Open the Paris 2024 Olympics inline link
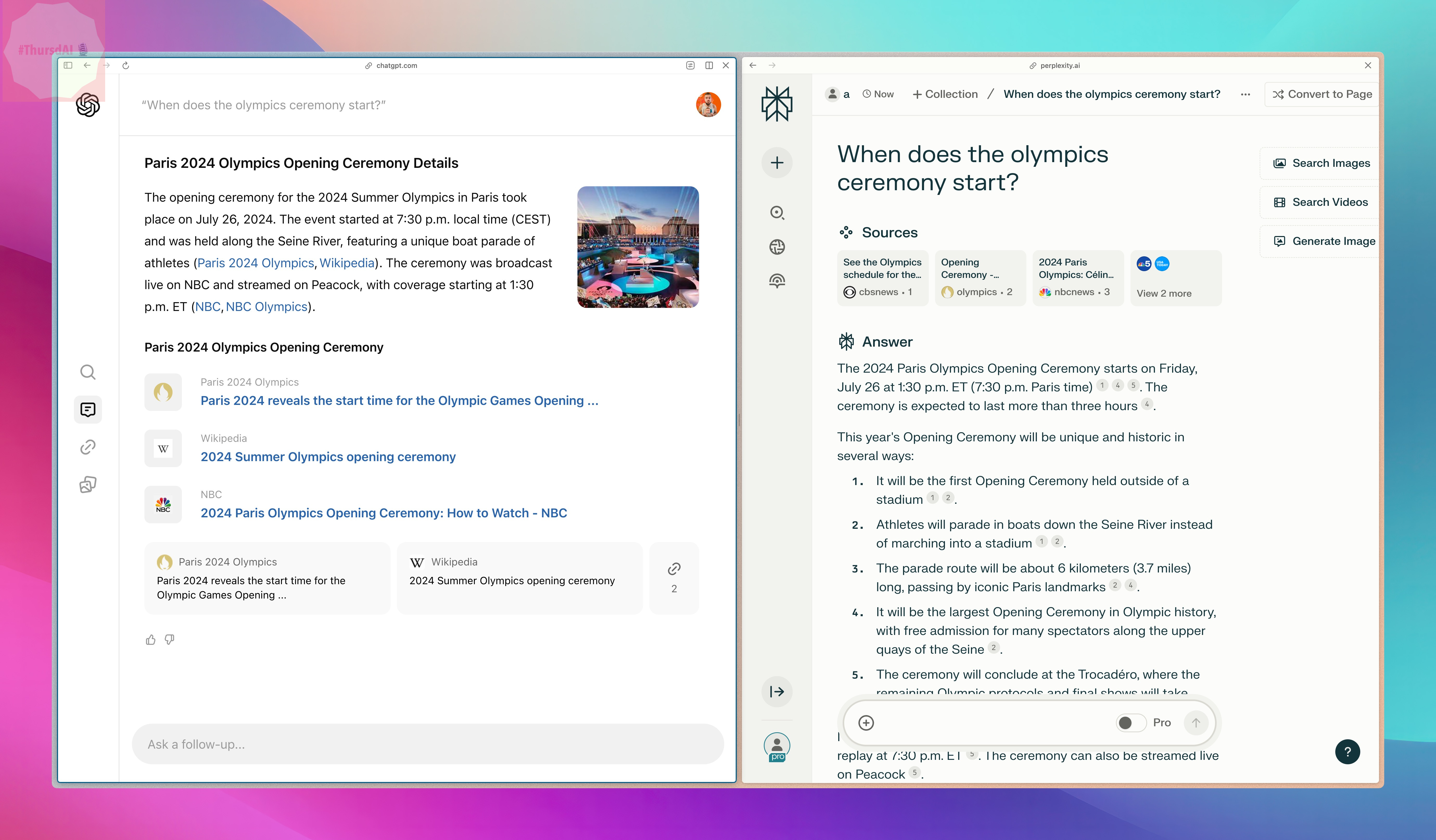The width and height of the screenshot is (1436, 840). pos(255,263)
